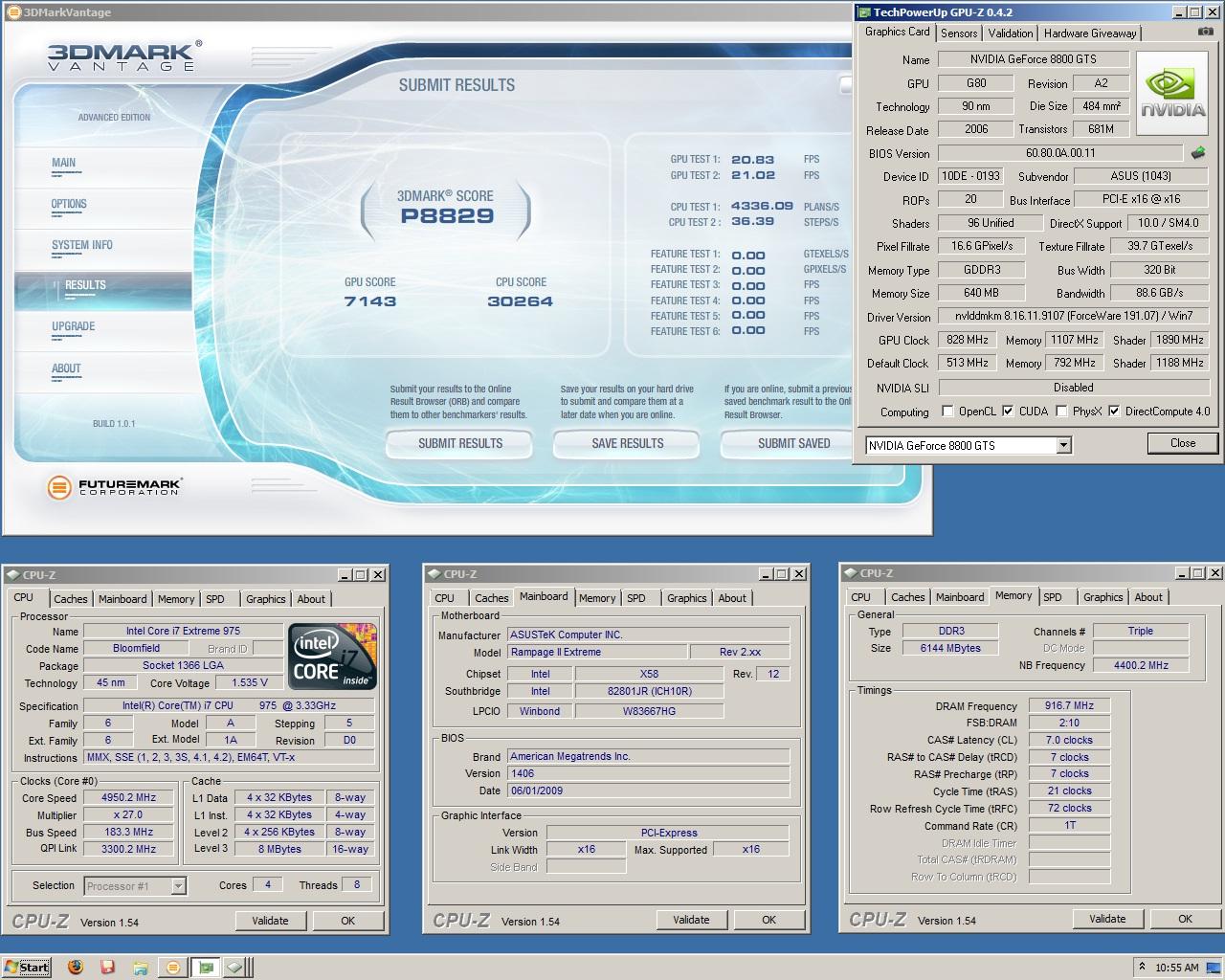Click Validate in CPU-Z processor window
The width and height of the screenshot is (1225, 980).
tap(270, 921)
